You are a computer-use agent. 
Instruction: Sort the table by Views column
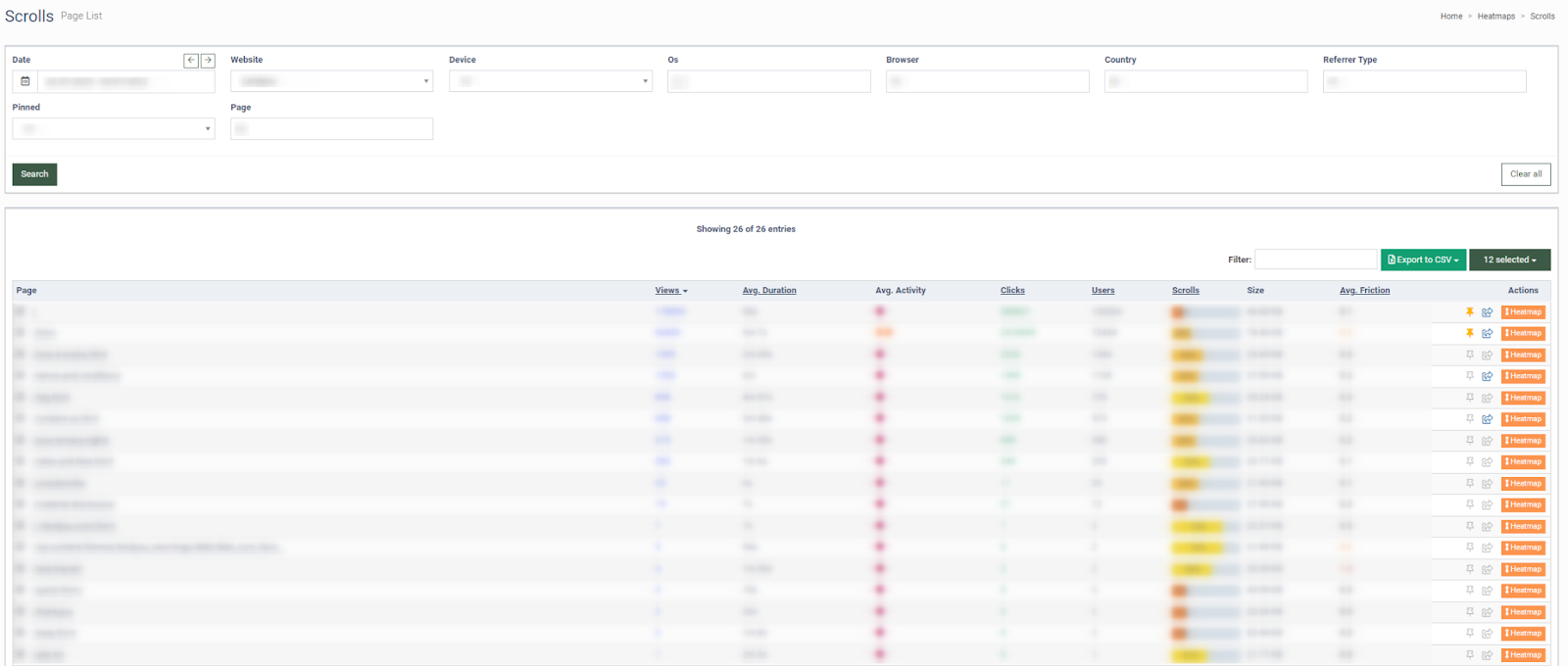[671, 291]
